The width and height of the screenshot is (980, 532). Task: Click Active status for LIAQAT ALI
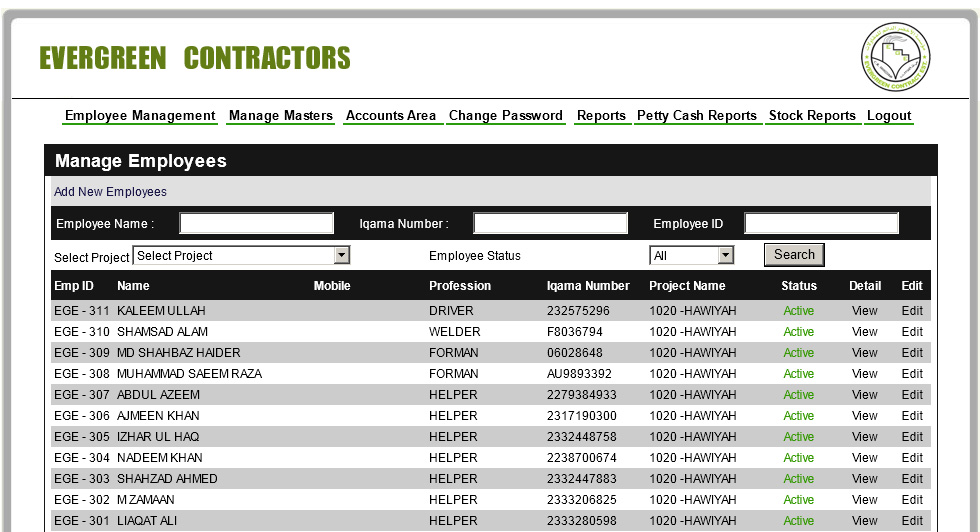tap(799, 521)
